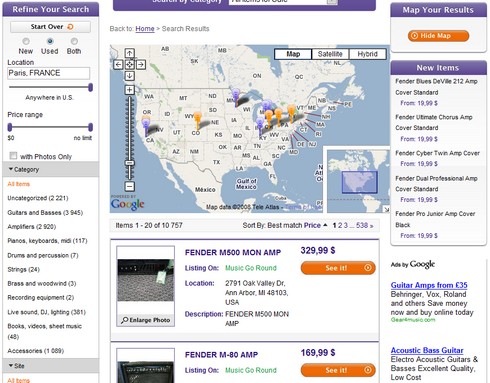
Task: Click the center recenter map icon
Action: coord(130,64)
